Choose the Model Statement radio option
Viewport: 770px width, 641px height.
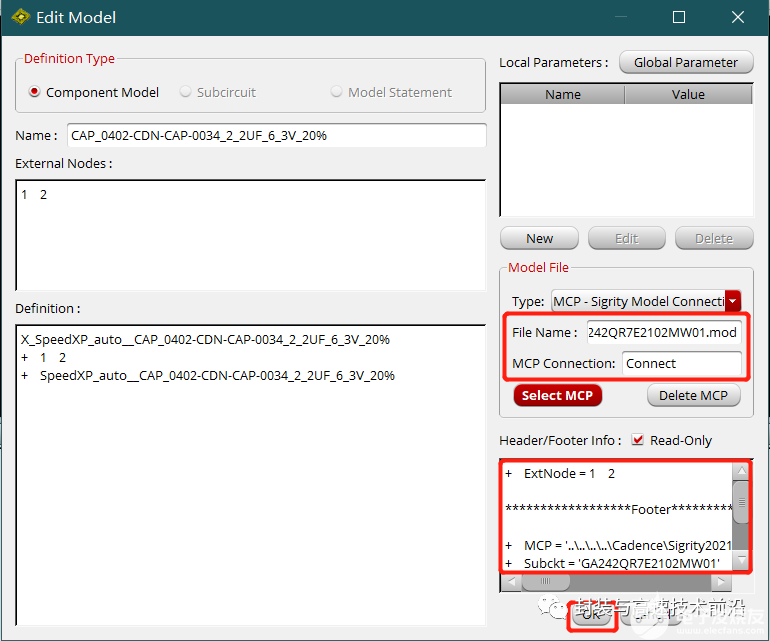click(336, 92)
